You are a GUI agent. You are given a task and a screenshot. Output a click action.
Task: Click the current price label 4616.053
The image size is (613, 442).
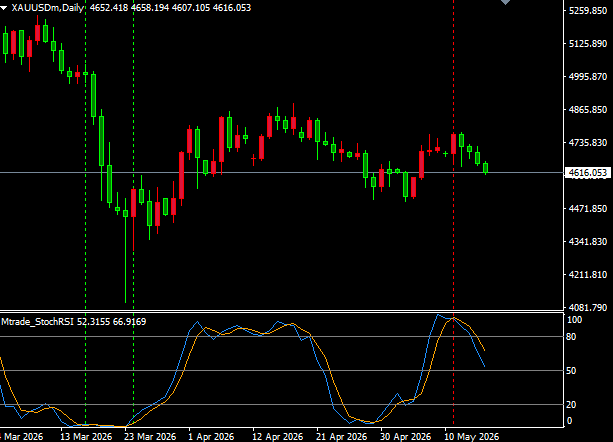pos(588,173)
